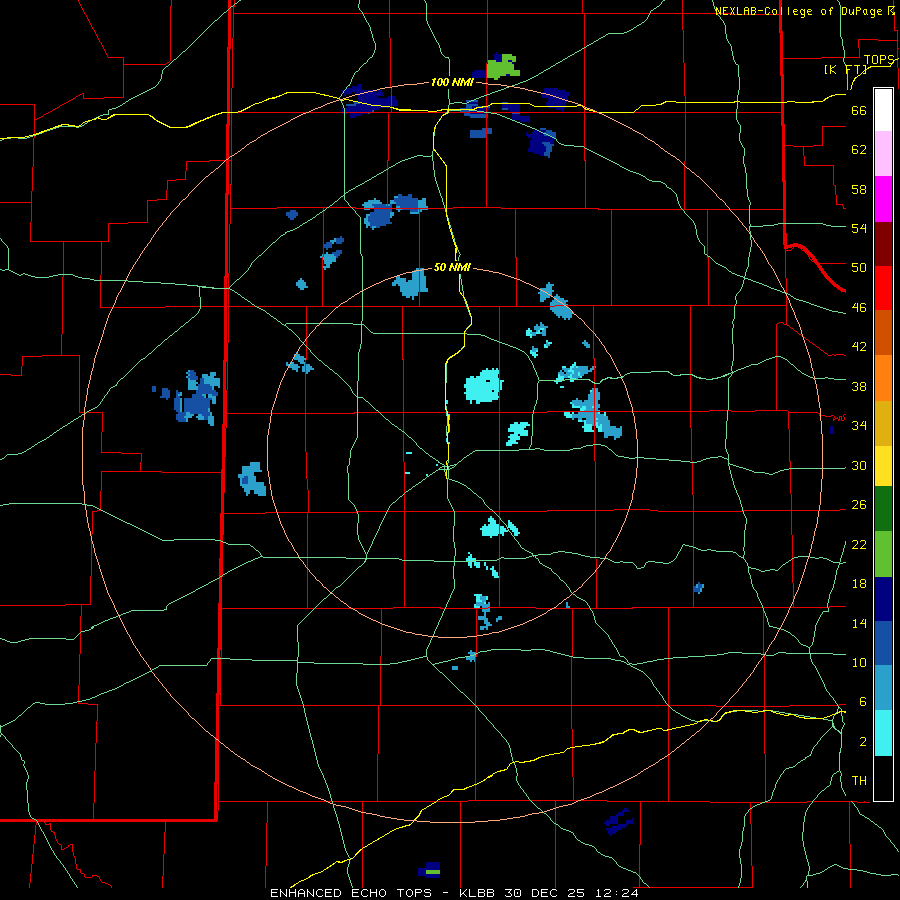Click the legend value '6'

pos(862,702)
